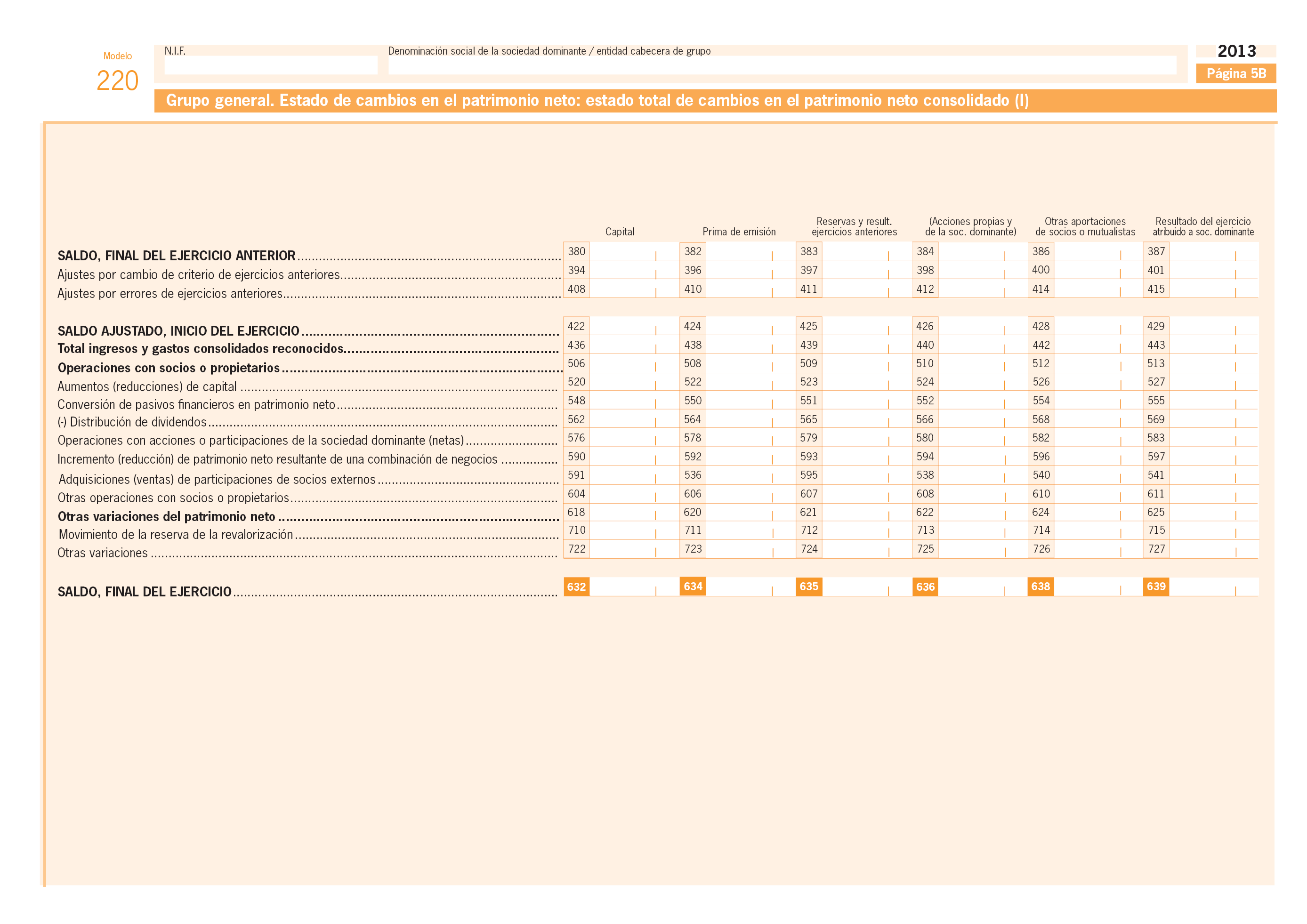
Task: Click the 'Prima de emisión' column header
Action: (x=739, y=232)
